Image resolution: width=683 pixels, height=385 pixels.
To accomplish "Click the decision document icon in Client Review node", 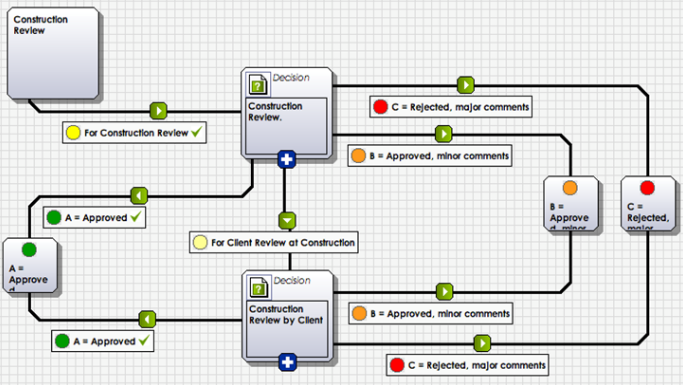I will (x=259, y=287).
